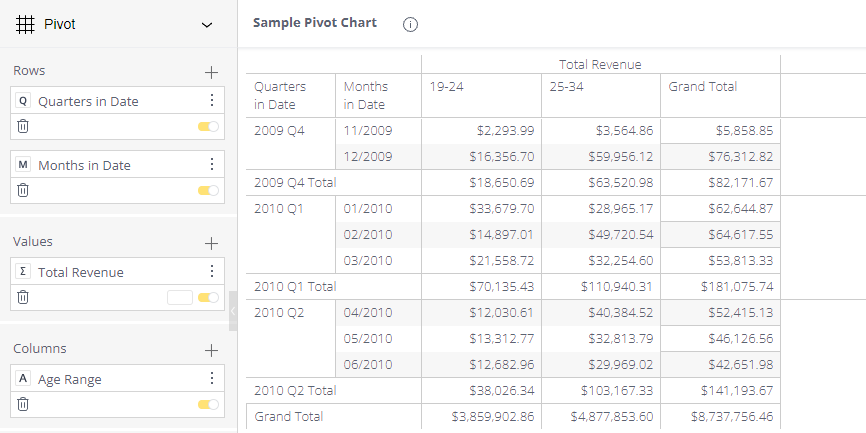
Task: Add a new Rows field with plus
Action: (211, 72)
